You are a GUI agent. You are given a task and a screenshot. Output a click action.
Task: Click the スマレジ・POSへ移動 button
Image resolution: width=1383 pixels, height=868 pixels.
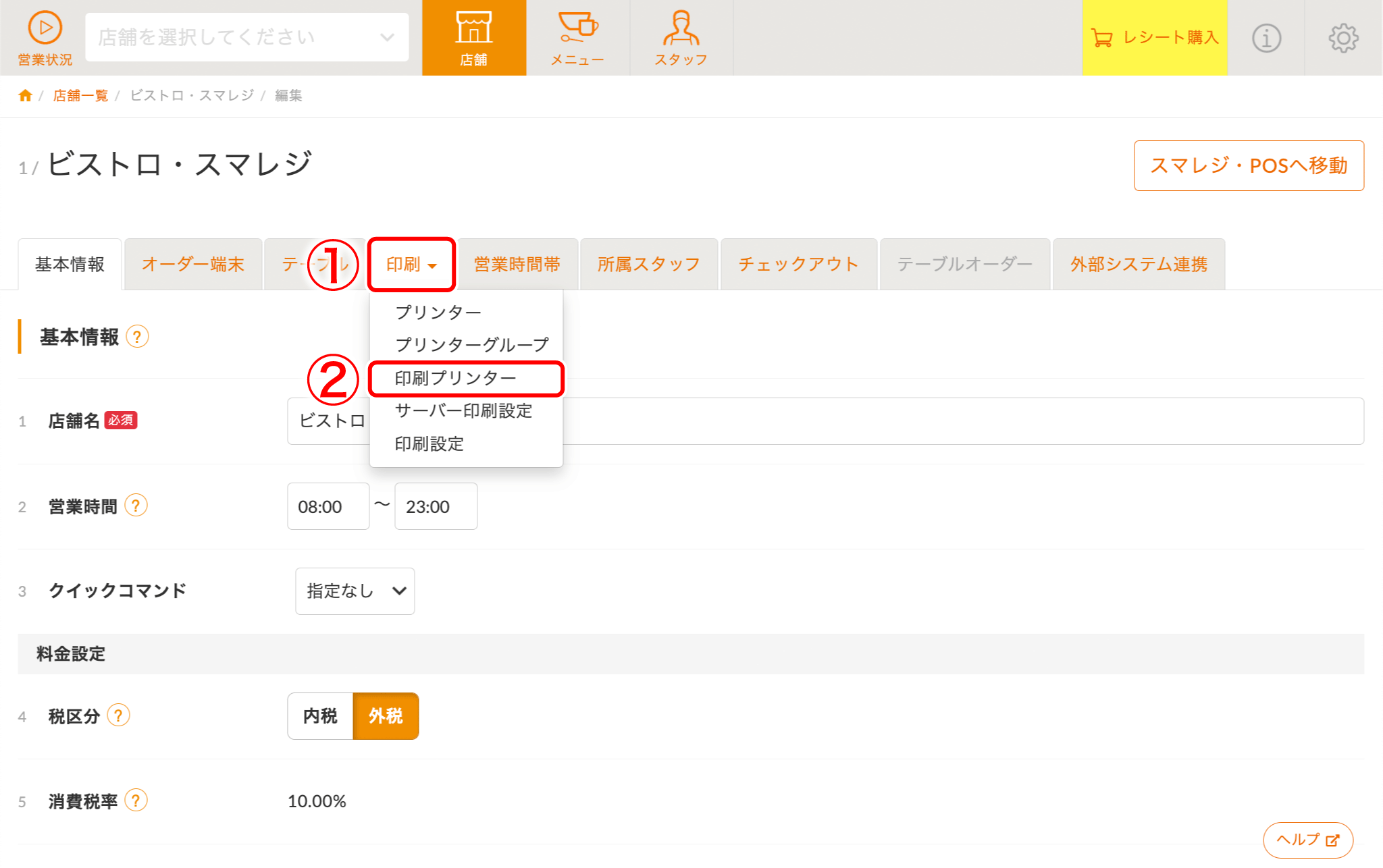[1249, 165]
